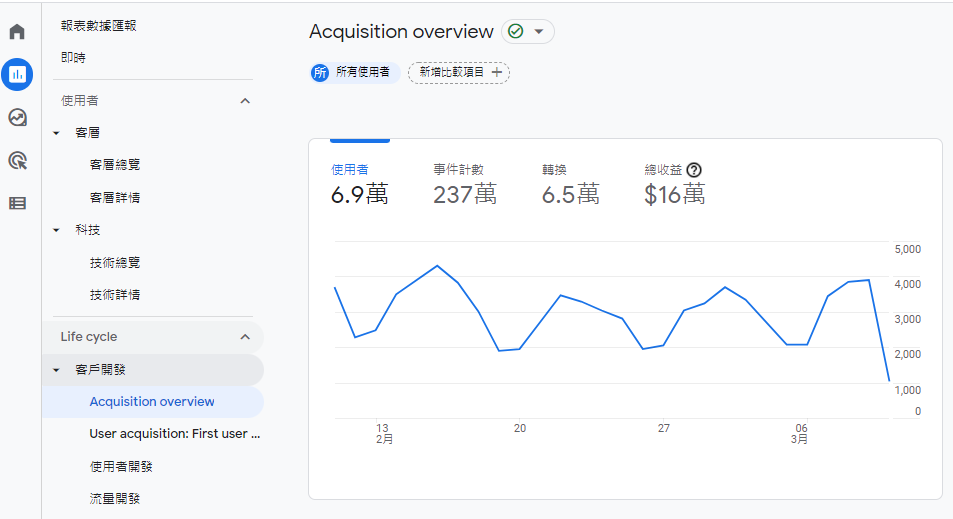Click the 13 2月 date axis label
Viewport: 953px width, 519px height.
(384, 434)
